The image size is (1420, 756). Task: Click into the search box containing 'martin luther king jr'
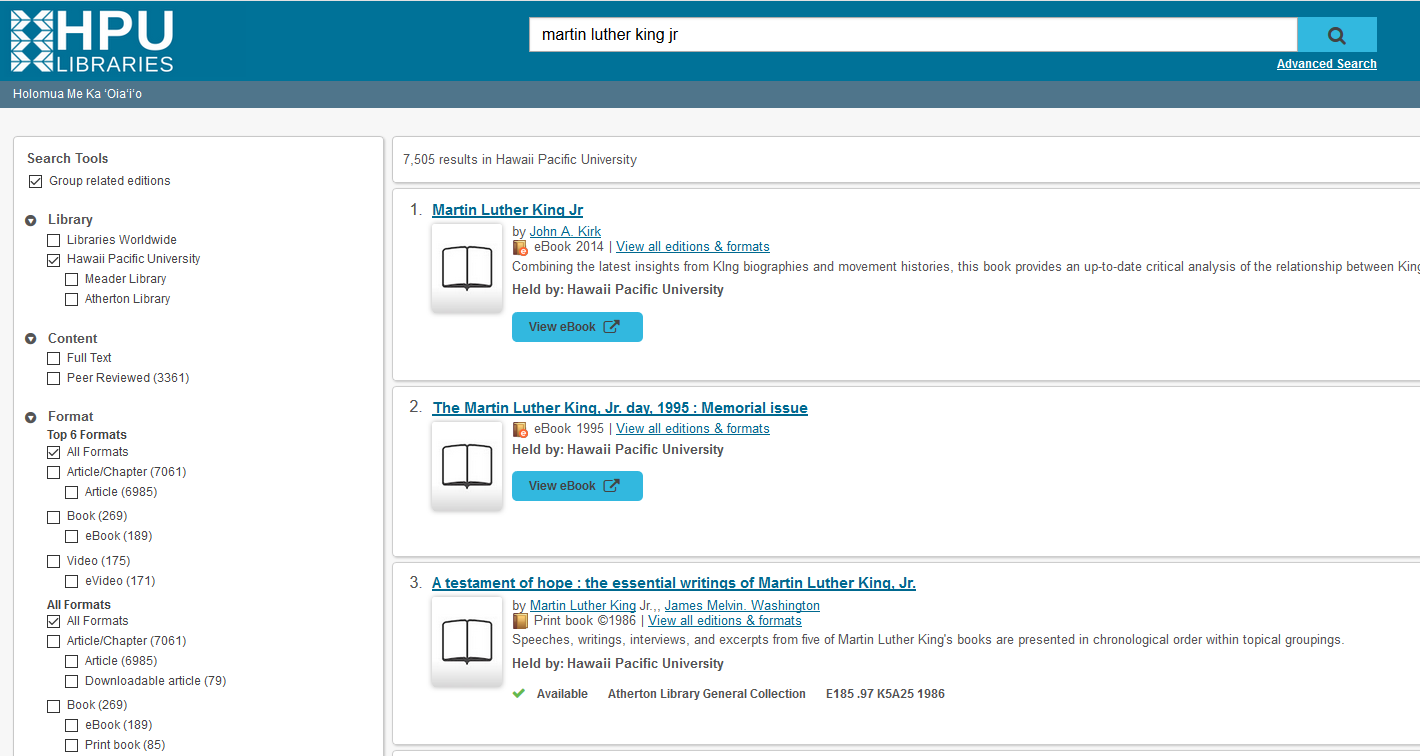point(913,35)
